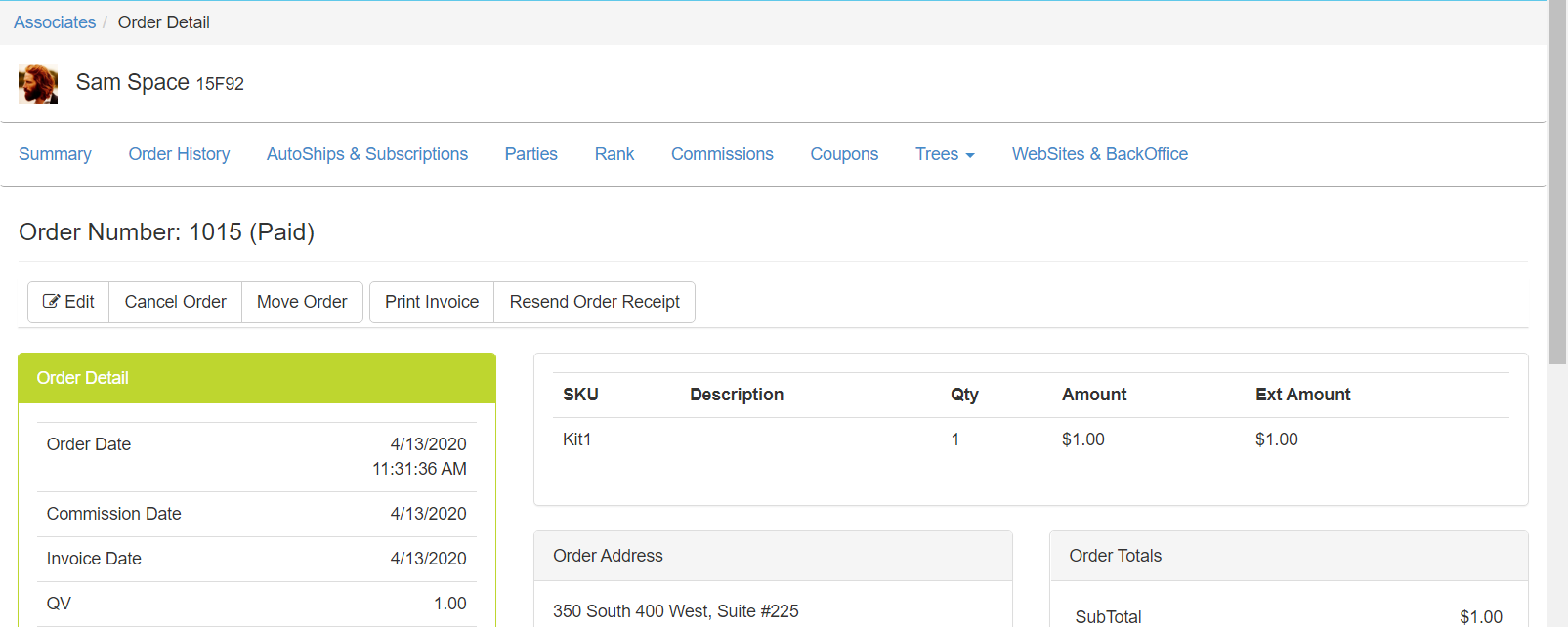Expand the Trees dropdown menu

944,154
